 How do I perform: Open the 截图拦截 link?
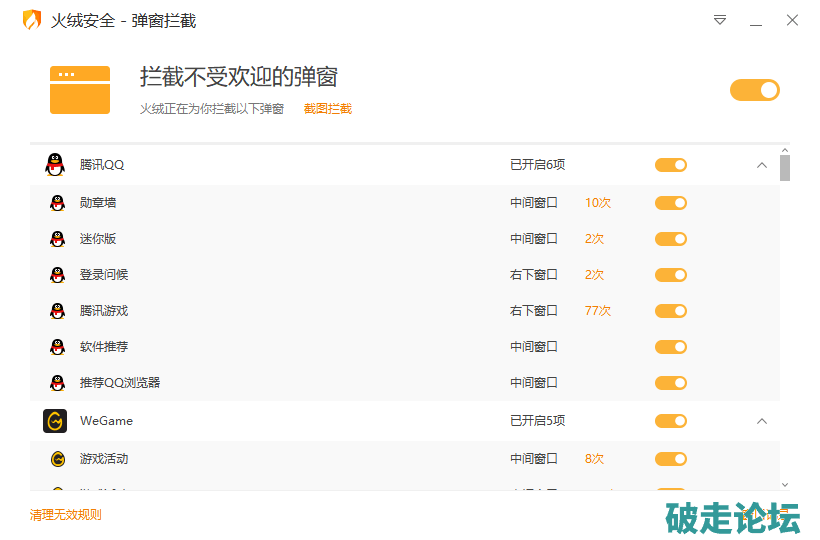(328, 109)
